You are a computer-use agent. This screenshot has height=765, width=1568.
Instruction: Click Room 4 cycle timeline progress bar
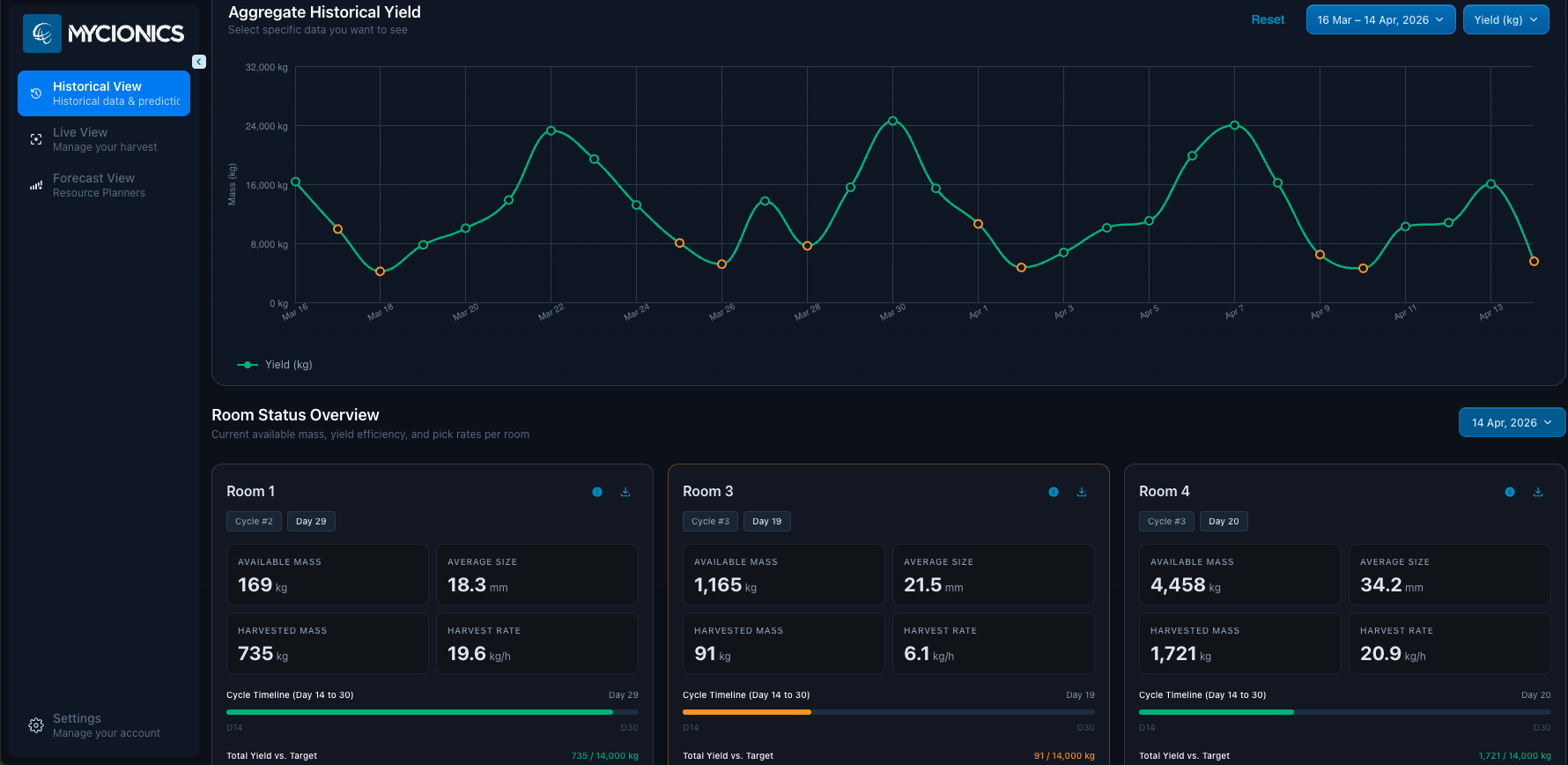coord(1345,712)
